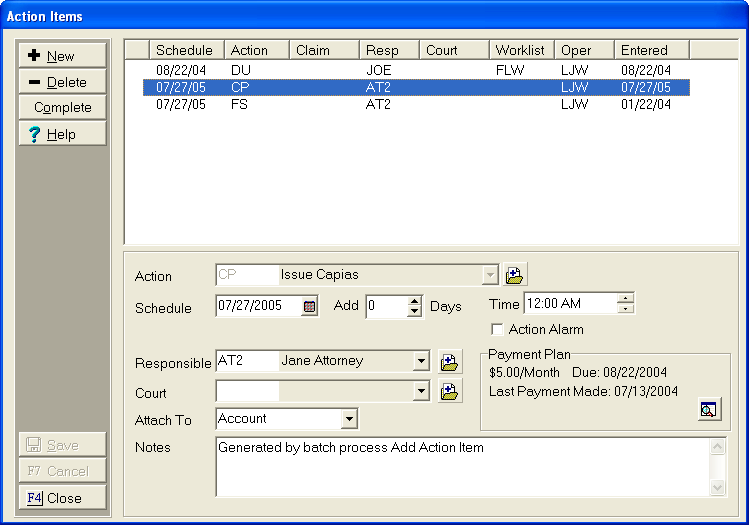Open Payment Plan details magnifier icon
This screenshot has height=525, width=749.
[709, 409]
